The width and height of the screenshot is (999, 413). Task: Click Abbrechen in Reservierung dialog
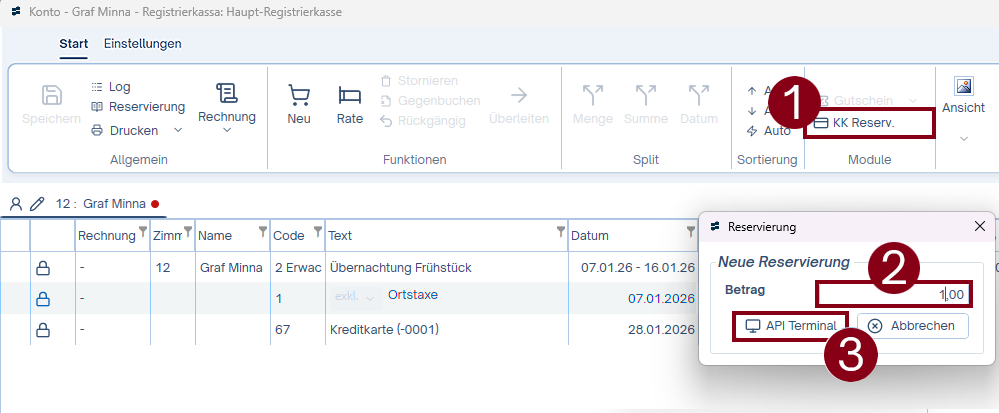click(912, 325)
